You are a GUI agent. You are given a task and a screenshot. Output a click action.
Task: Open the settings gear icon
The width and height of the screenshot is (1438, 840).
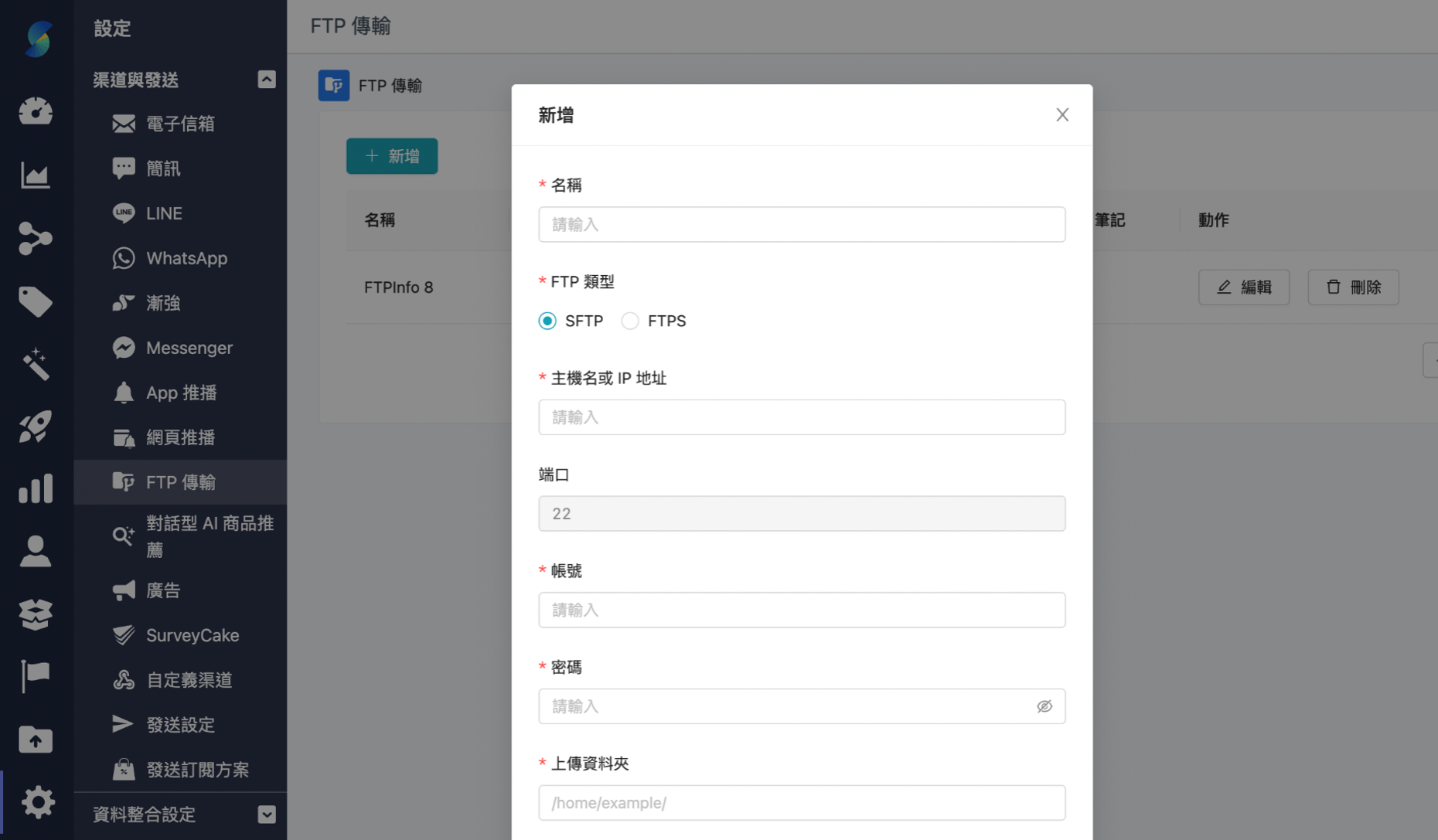point(36,802)
